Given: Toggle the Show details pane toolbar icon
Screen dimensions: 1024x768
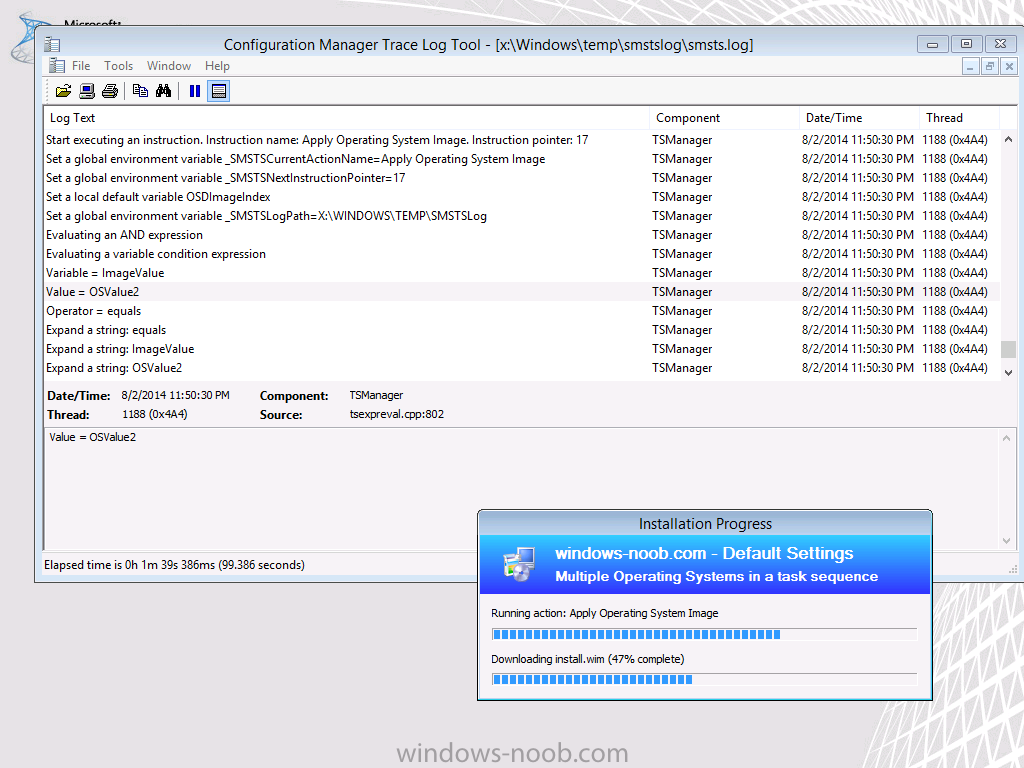Looking at the screenshot, I should [219, 91].
